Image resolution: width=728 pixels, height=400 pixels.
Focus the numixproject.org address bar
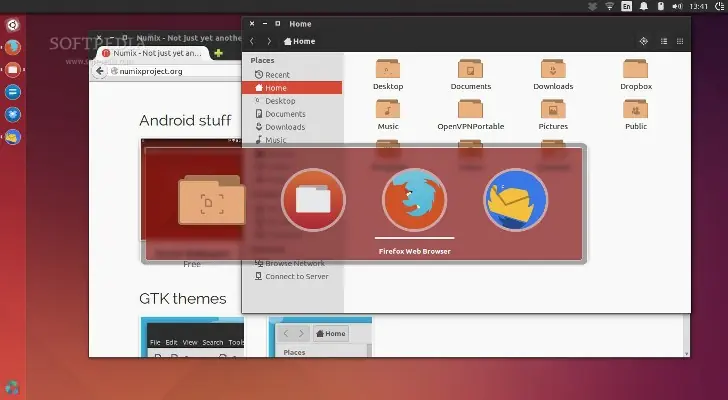tap(175, 71)
